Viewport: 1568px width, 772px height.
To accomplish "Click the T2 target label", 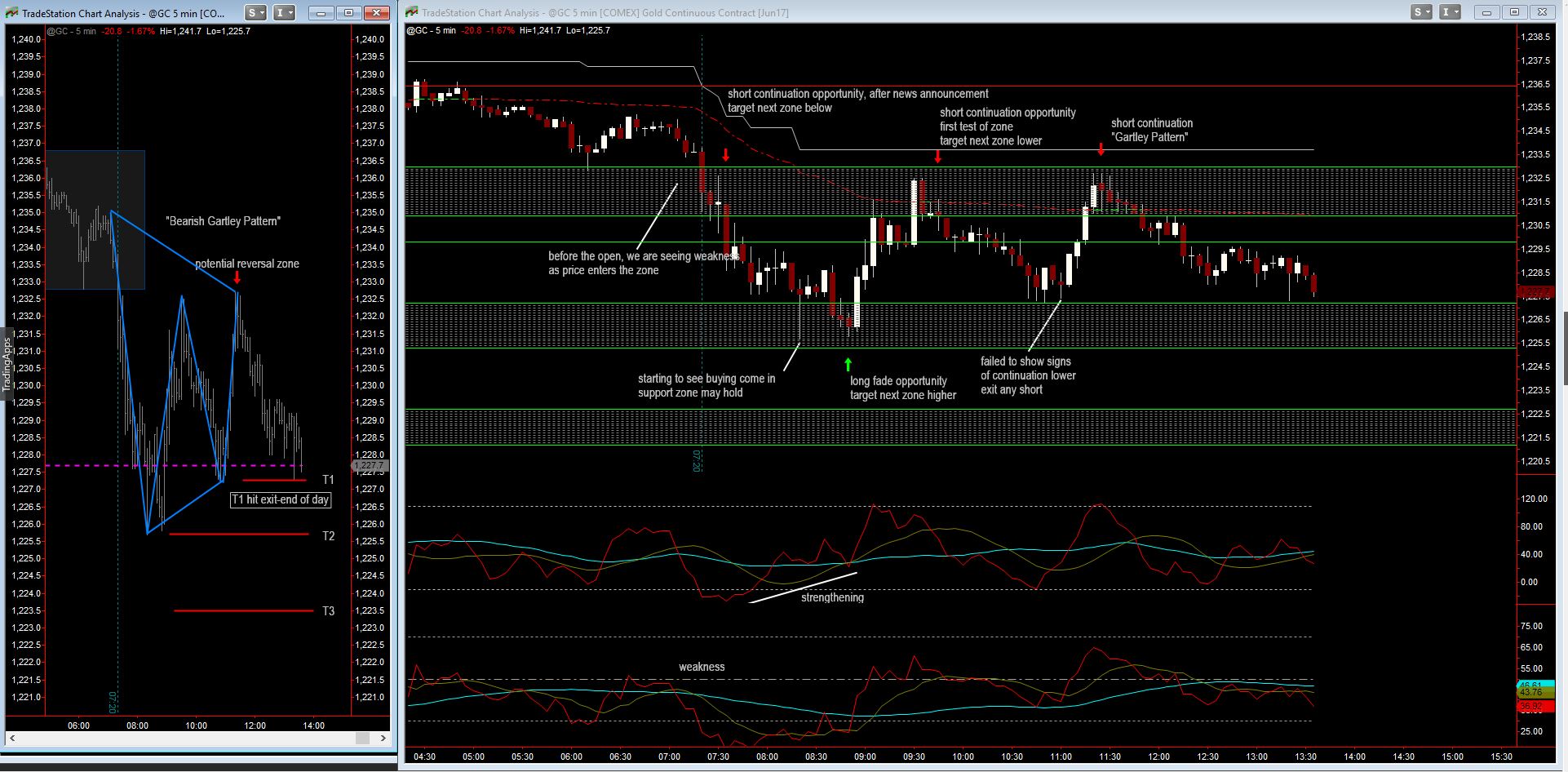I will pyautogui.click(x=328, y=536).
